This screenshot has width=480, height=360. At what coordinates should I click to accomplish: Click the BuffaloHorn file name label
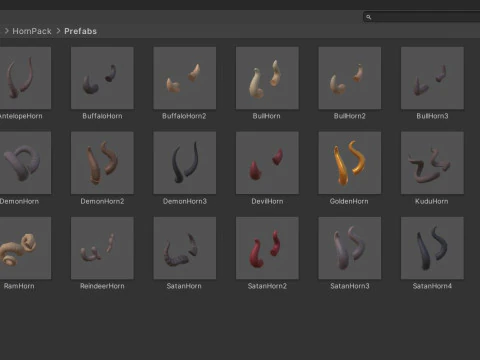pos(102,116)
